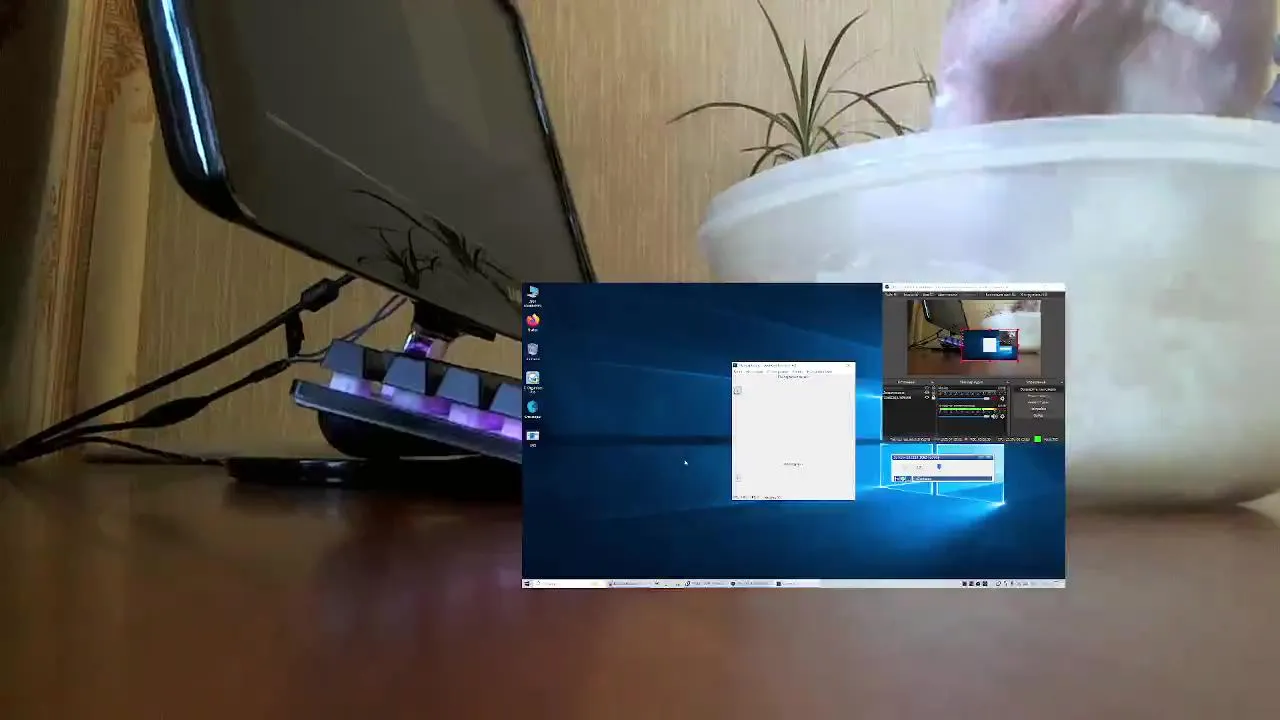Viewport: 1280px width, 720px height.
Task: Open the last menu in the OBS menu bar
Action: click(x=1034, y=294)
